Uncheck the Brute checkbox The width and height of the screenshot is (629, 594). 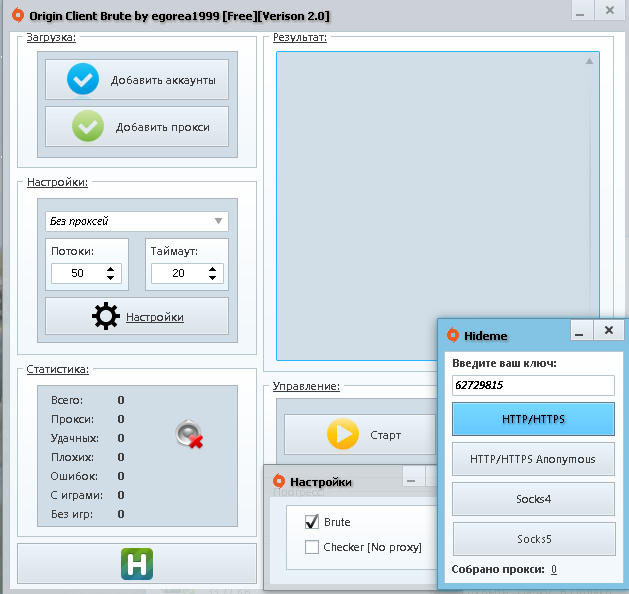(312, 522)
